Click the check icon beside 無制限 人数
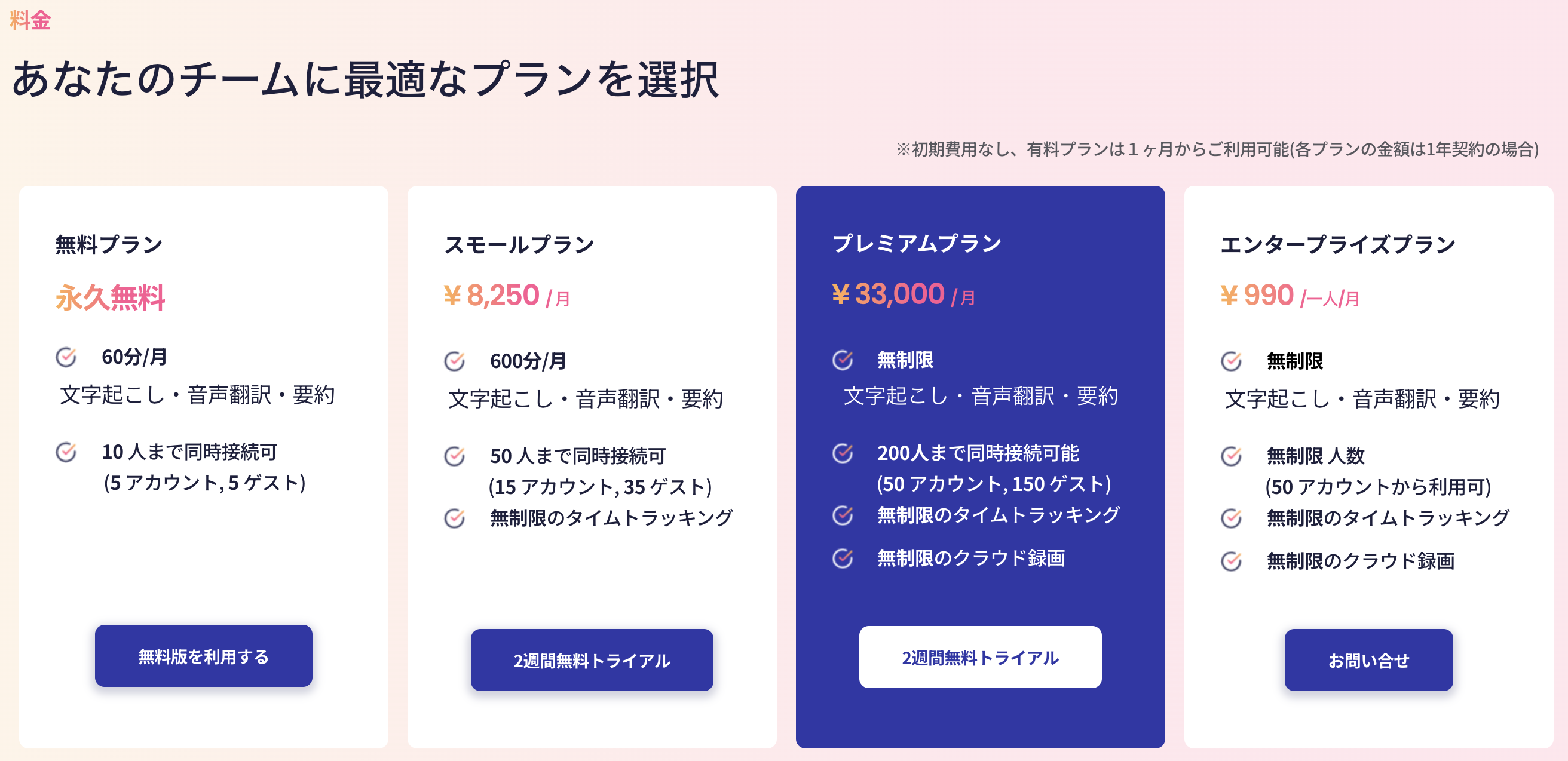This screenshot has height=761, width=1568. (x=1232, y=456)
